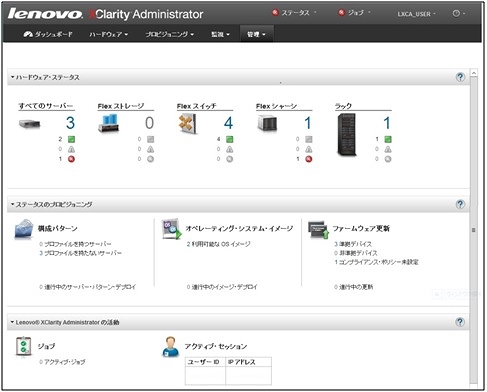Click コンプライアンス・ポリシー未設定 line
The height and width of the screenshot is (392, 487).
(376, 262)
